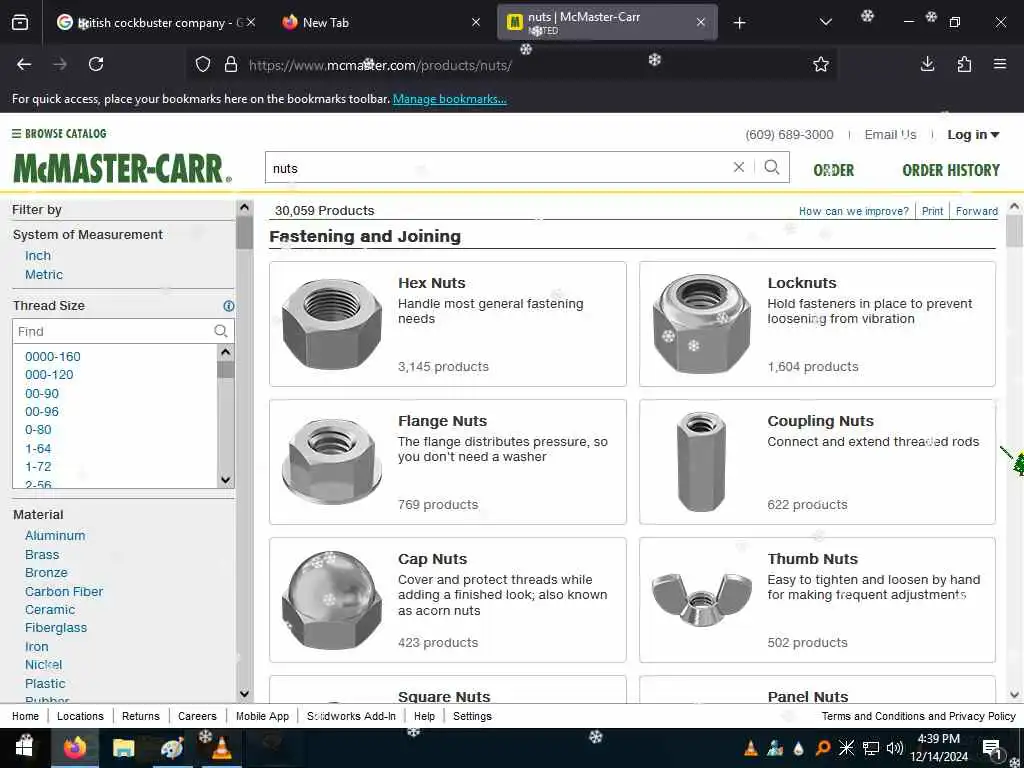Click the Firefox taskbar icon
This screenshot has width=1024, height=768.
point(75,747)
